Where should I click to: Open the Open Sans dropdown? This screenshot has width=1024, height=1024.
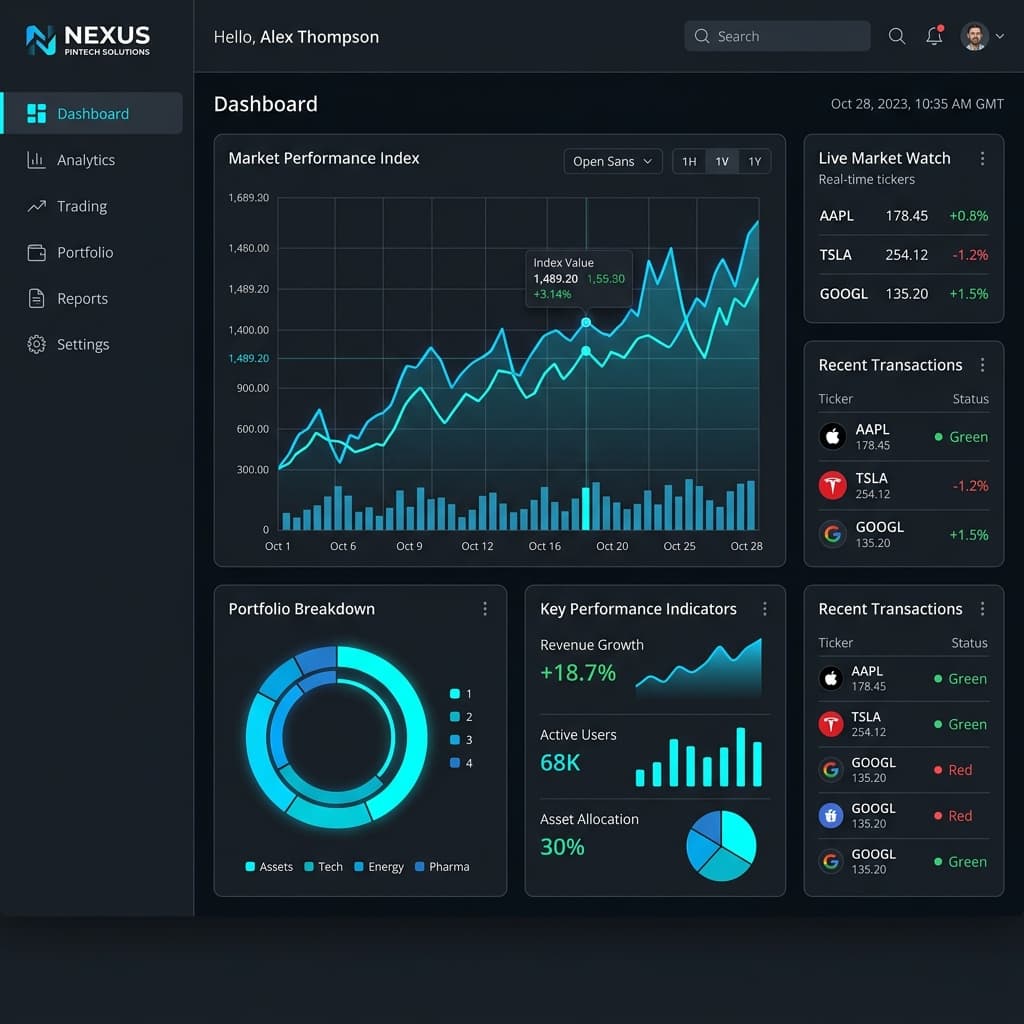pyautogui.click(x=613, y=161)
